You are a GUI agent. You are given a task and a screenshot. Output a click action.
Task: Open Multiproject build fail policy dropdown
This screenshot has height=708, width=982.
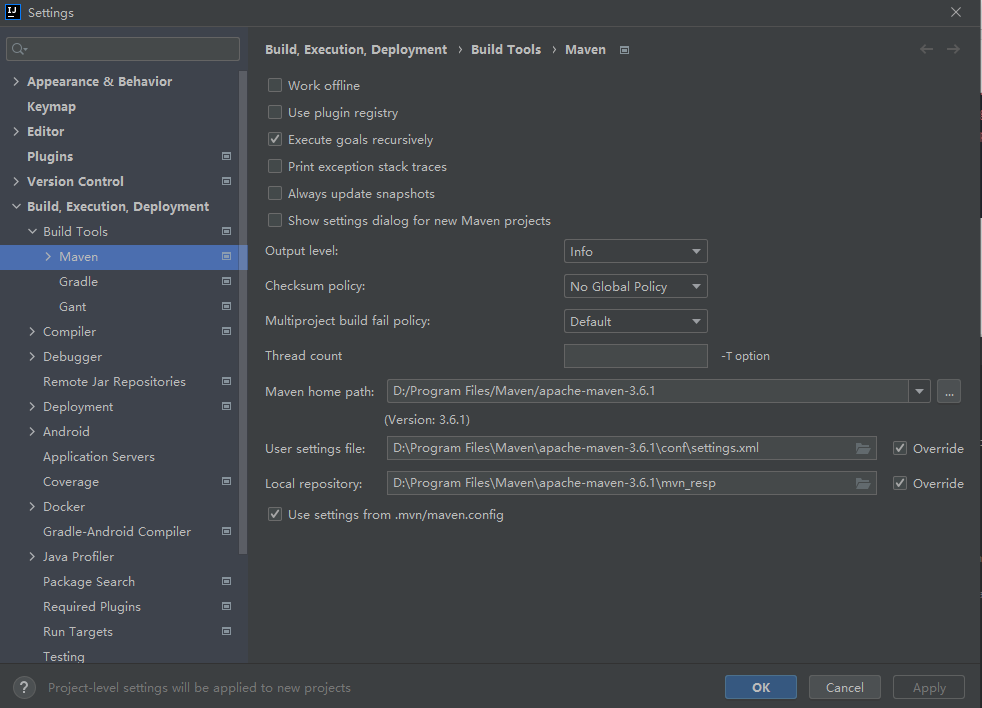(x=636, y=321)
